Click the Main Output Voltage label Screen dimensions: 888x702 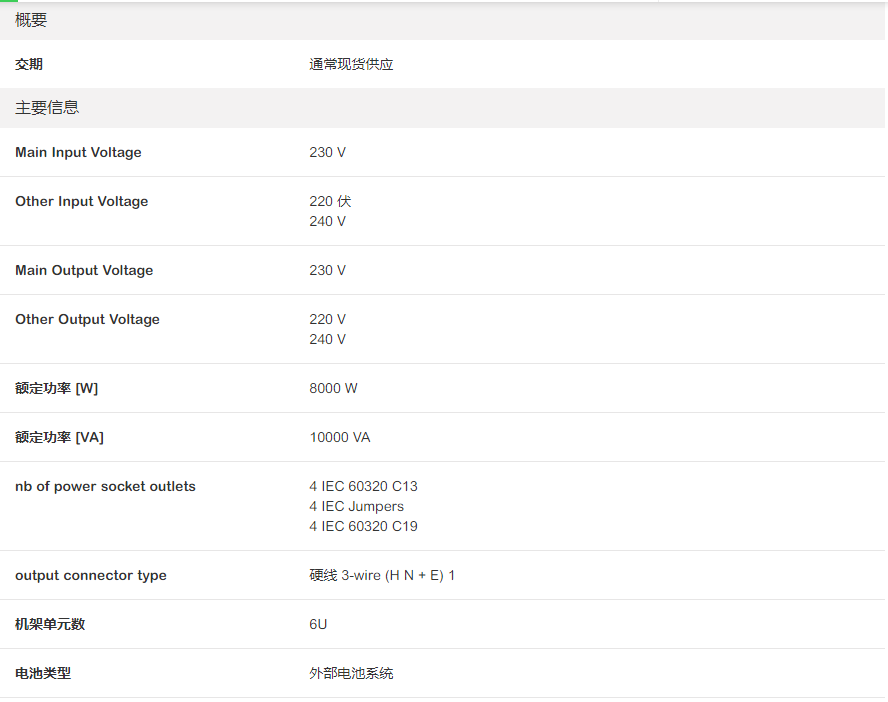click(x=84, y=271)
